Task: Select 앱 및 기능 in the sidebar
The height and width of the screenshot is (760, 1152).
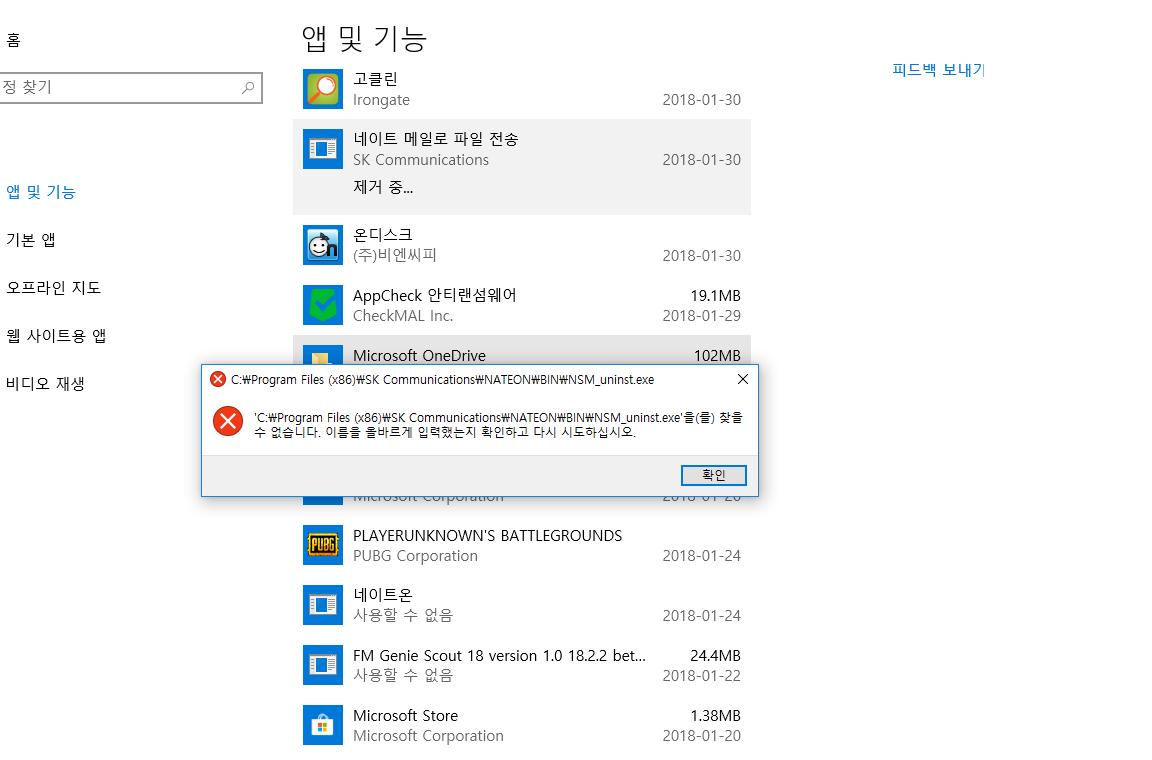Action: coord(41,192)
